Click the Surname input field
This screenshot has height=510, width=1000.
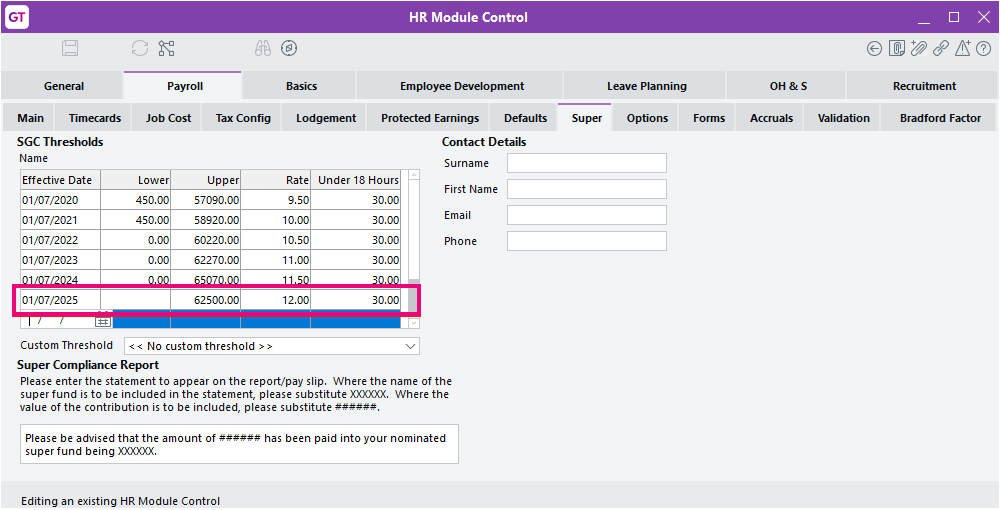pos(586,163)
